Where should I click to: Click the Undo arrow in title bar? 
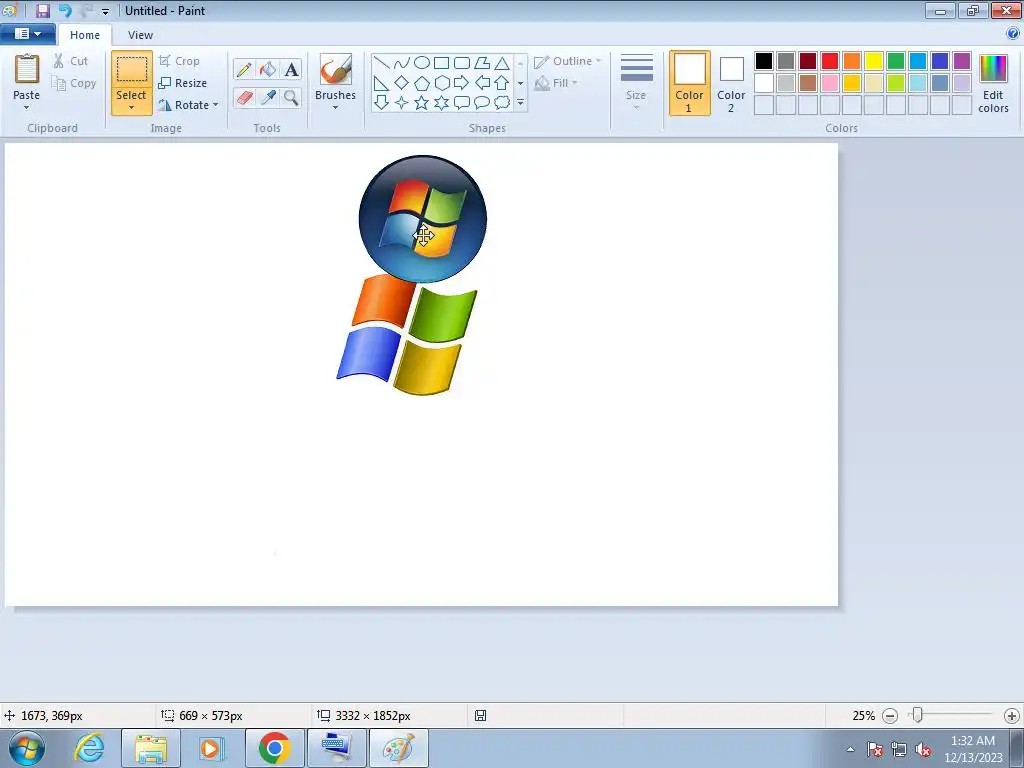tap(65, 10)
